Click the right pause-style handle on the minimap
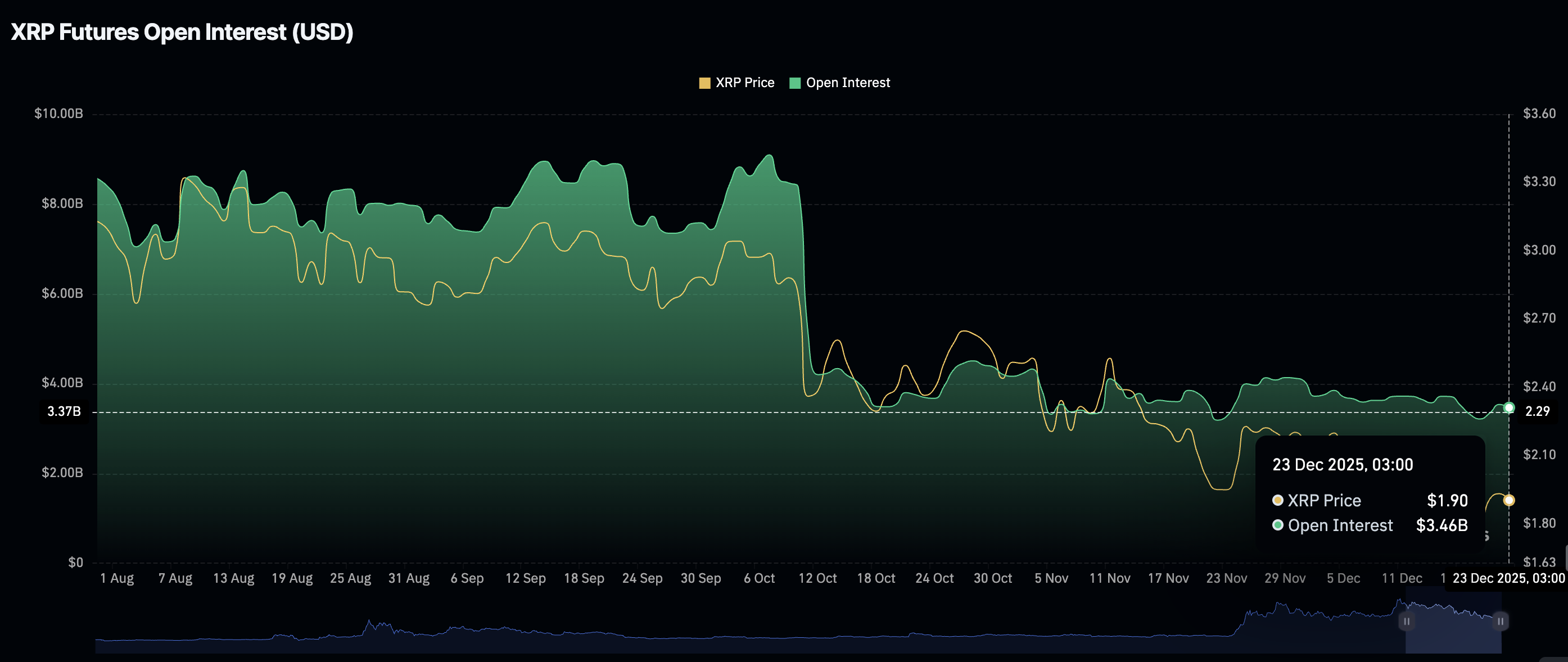Image resolution: width=1568 pixels, height=662 pixels. tap(1501, 622)
